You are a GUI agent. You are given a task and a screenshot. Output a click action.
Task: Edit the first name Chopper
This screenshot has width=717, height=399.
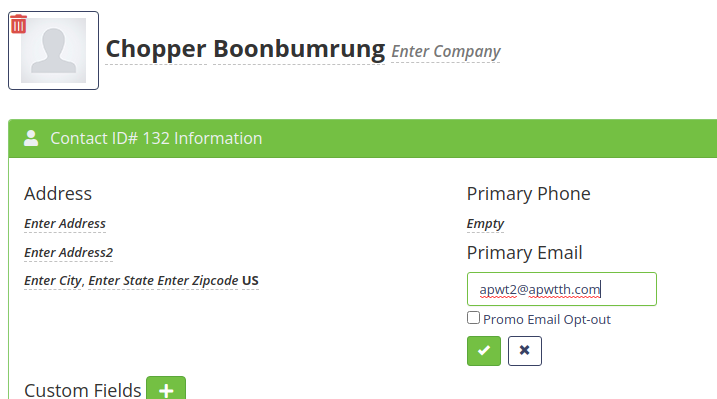156,49
